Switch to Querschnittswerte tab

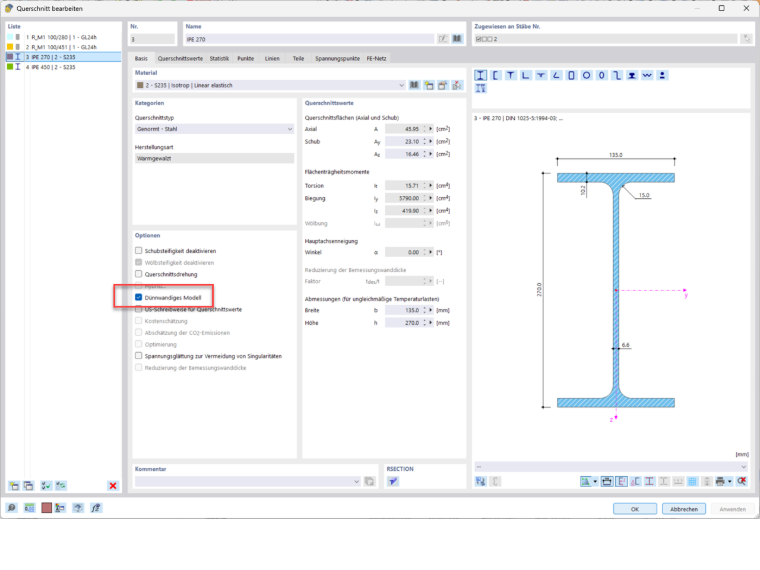pyautogui.click(x=180, y=59)
